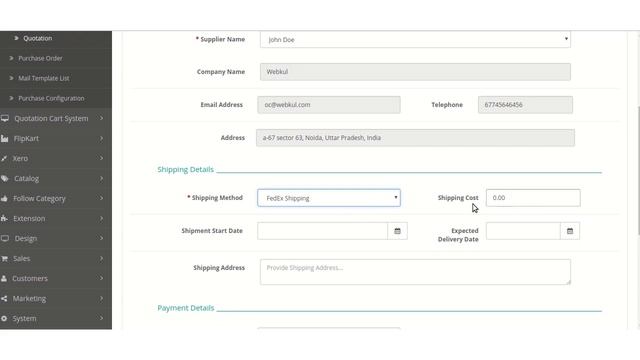Click the FlipKart chart icon
Viewport: 640px width, 360px height.
[x=4, y=139]
